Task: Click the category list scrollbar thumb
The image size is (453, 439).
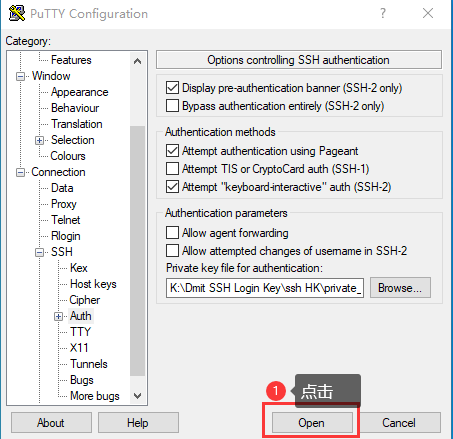Action: click(x=137, y=251)
